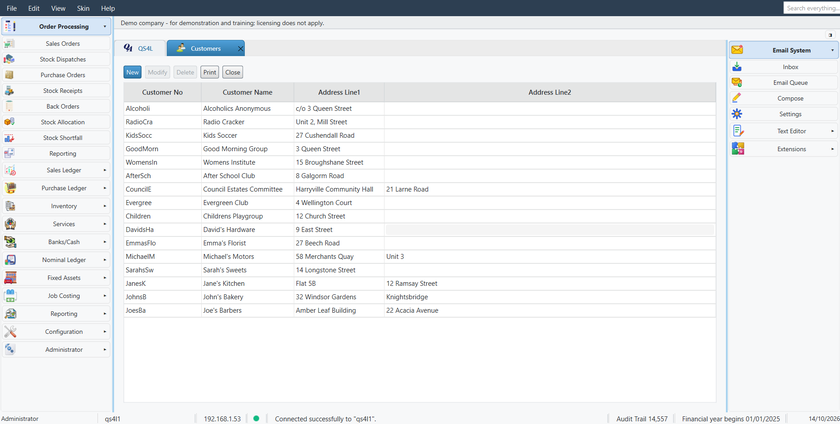Select the Kids Soccer customer name
Screen dimensions: 840x424
[x=220, y=136]
